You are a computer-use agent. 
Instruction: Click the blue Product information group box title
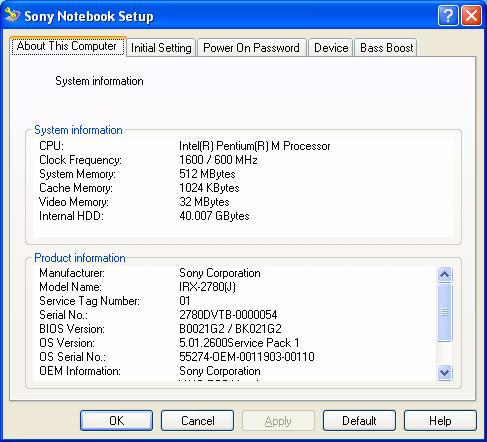(x=80, y=258)
